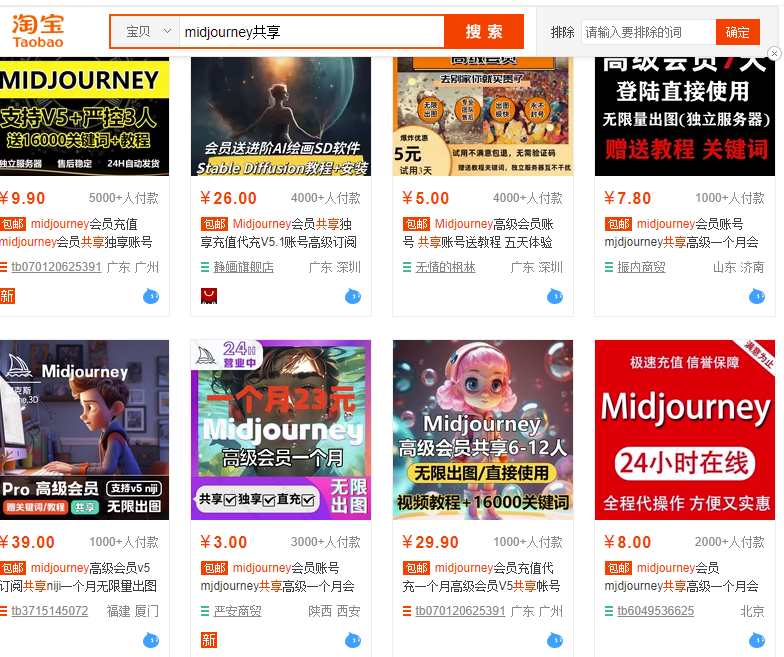This screenshot has width=784, height=657.
Task: Open the 5元试用3天 product image
Action: 483,116
